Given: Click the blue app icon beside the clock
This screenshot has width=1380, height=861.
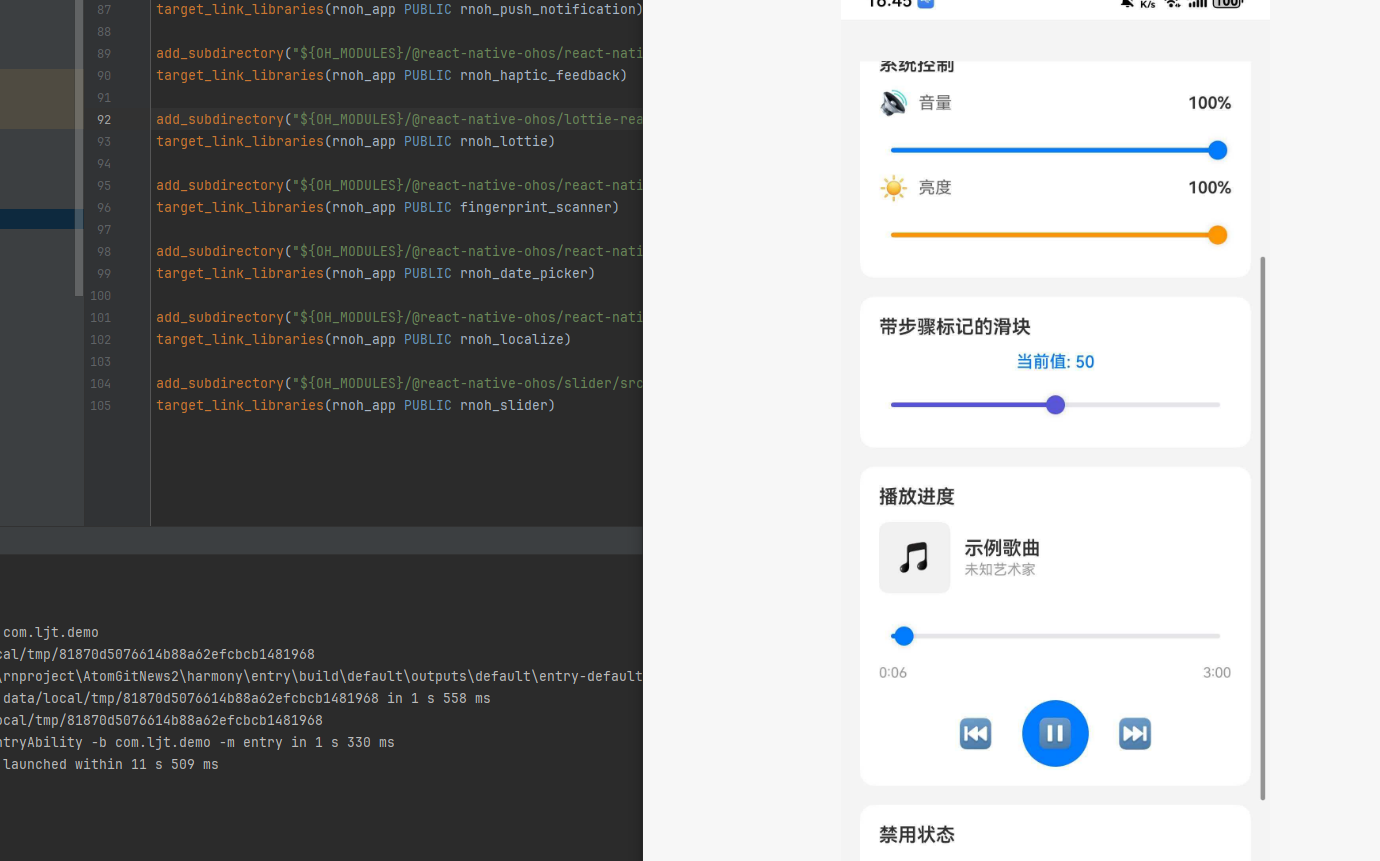Looking at the screenshot, I should 927,5.
